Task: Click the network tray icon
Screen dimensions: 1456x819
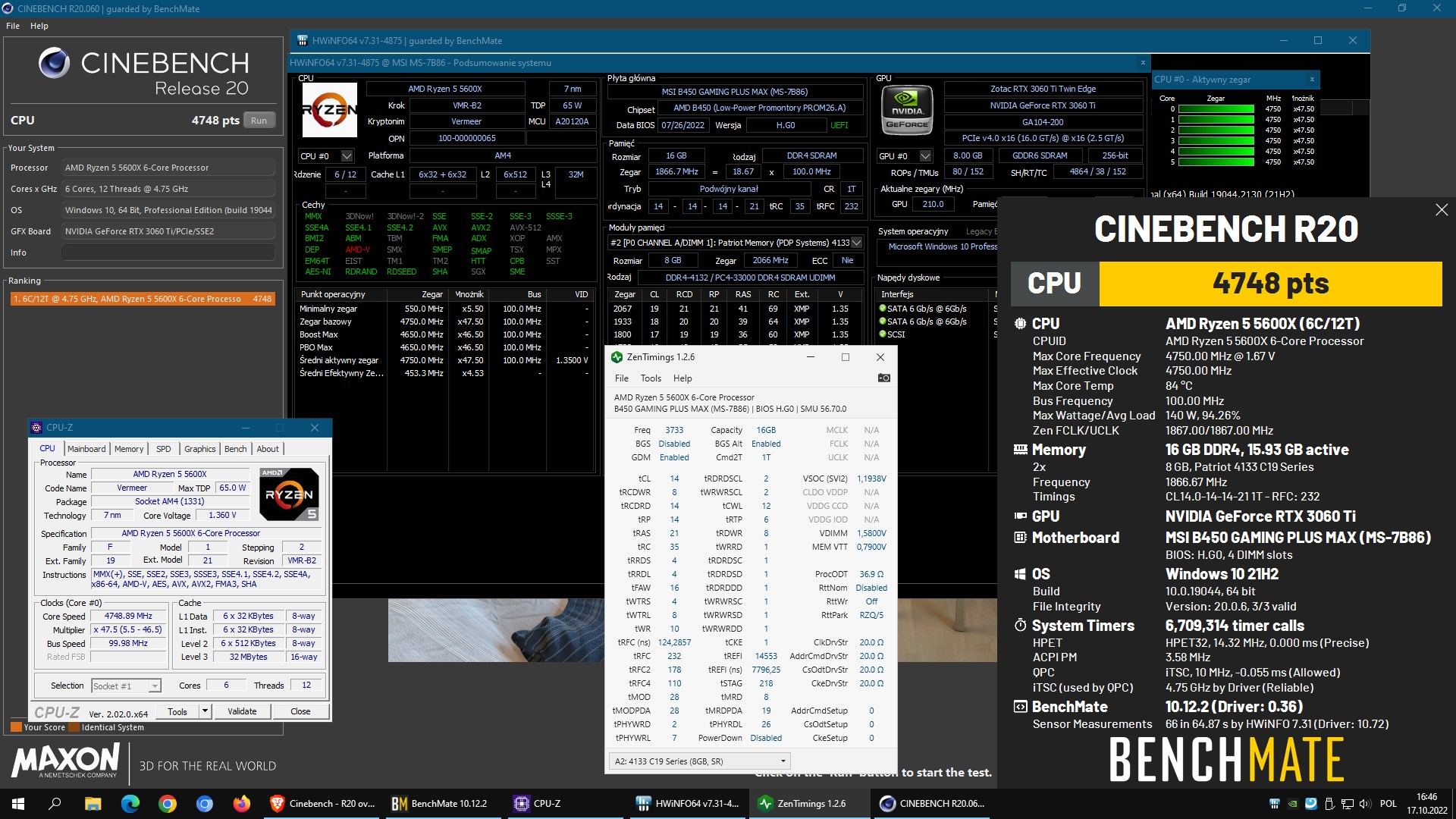Action: pos(1348,804)
